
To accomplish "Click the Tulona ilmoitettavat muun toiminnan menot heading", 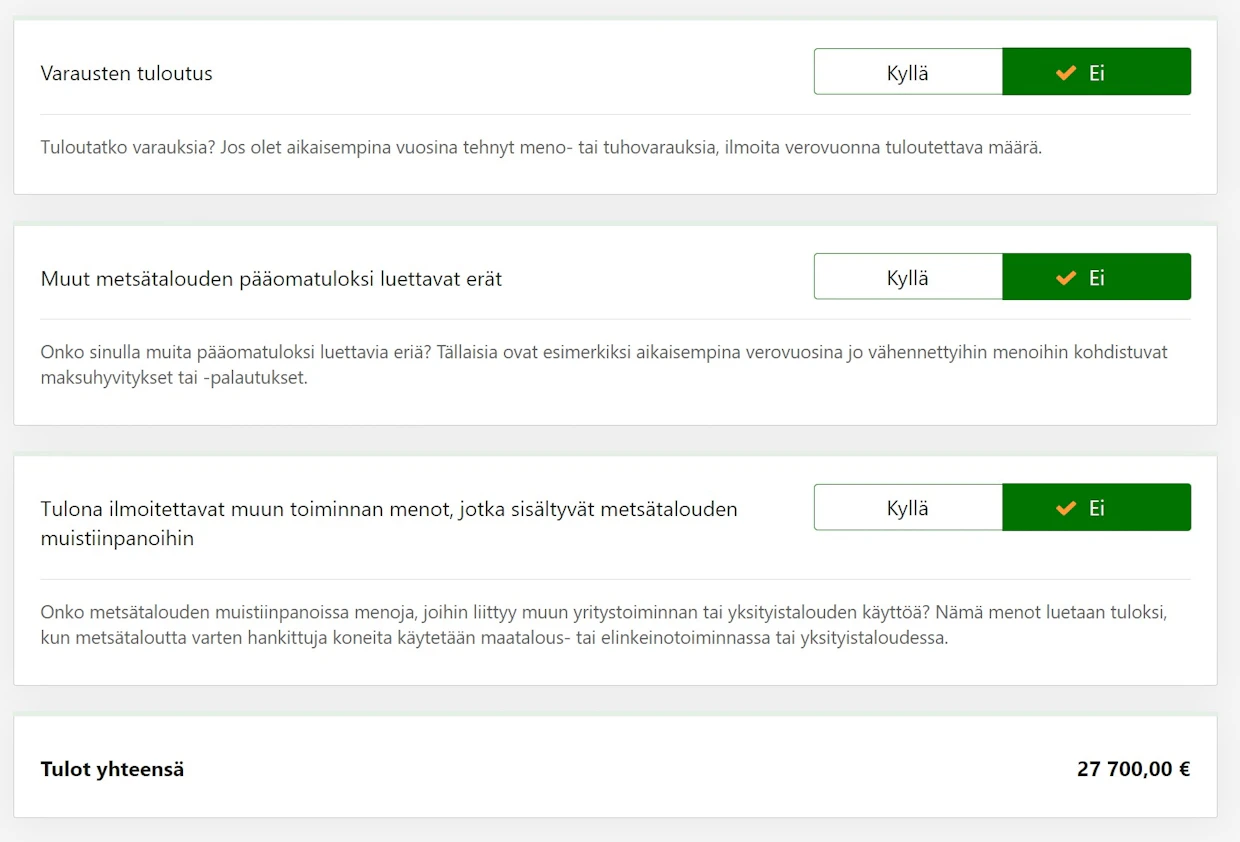I will [389, 523].
